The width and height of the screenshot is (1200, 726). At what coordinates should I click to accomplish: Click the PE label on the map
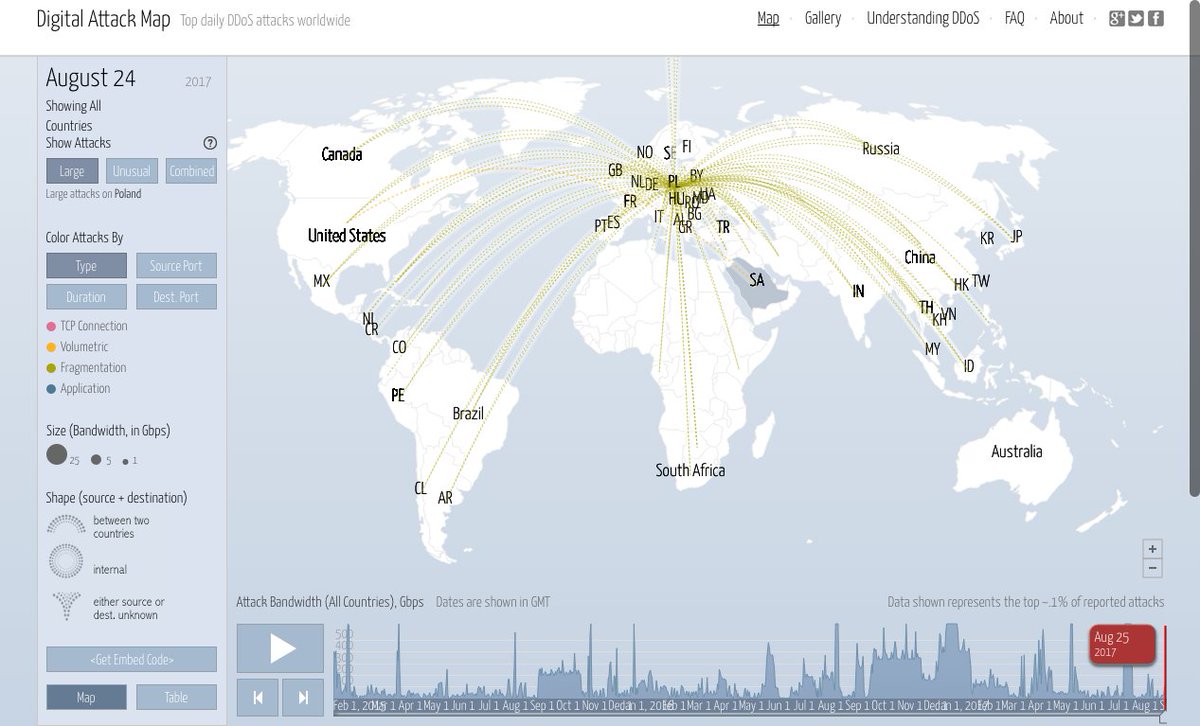[398, 396]
